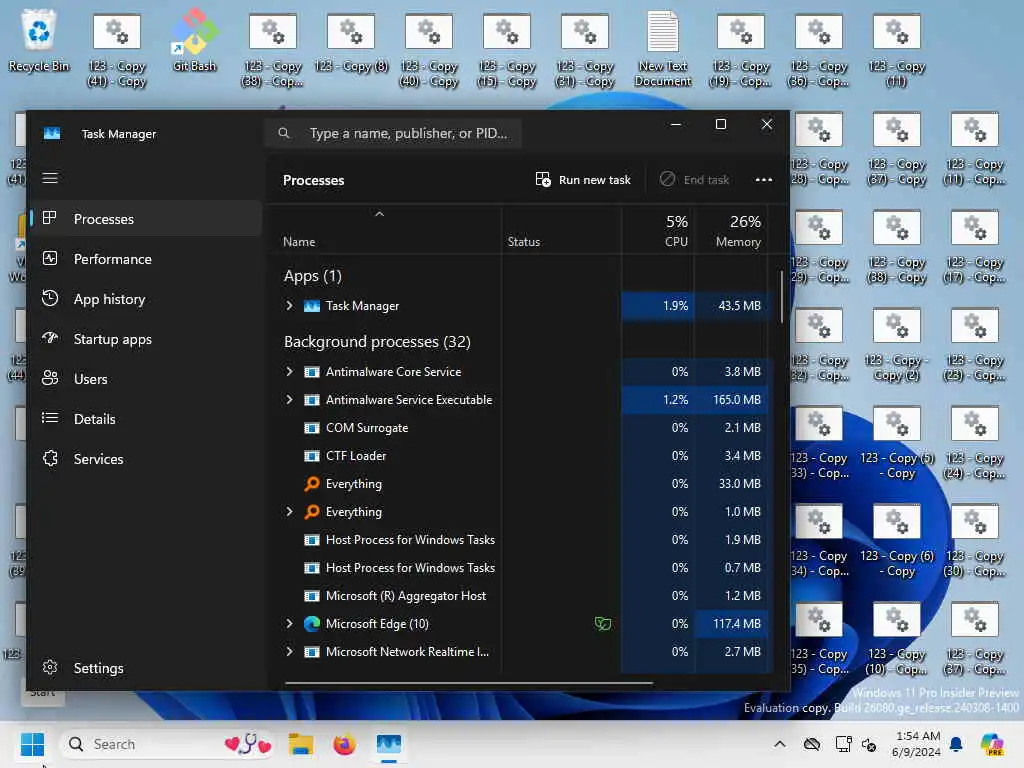The width and height of the screenshot is (1024, 768).
Task: Click the Microsoft (R) Aggregator Host icon
Action: (x=312, y=596)
